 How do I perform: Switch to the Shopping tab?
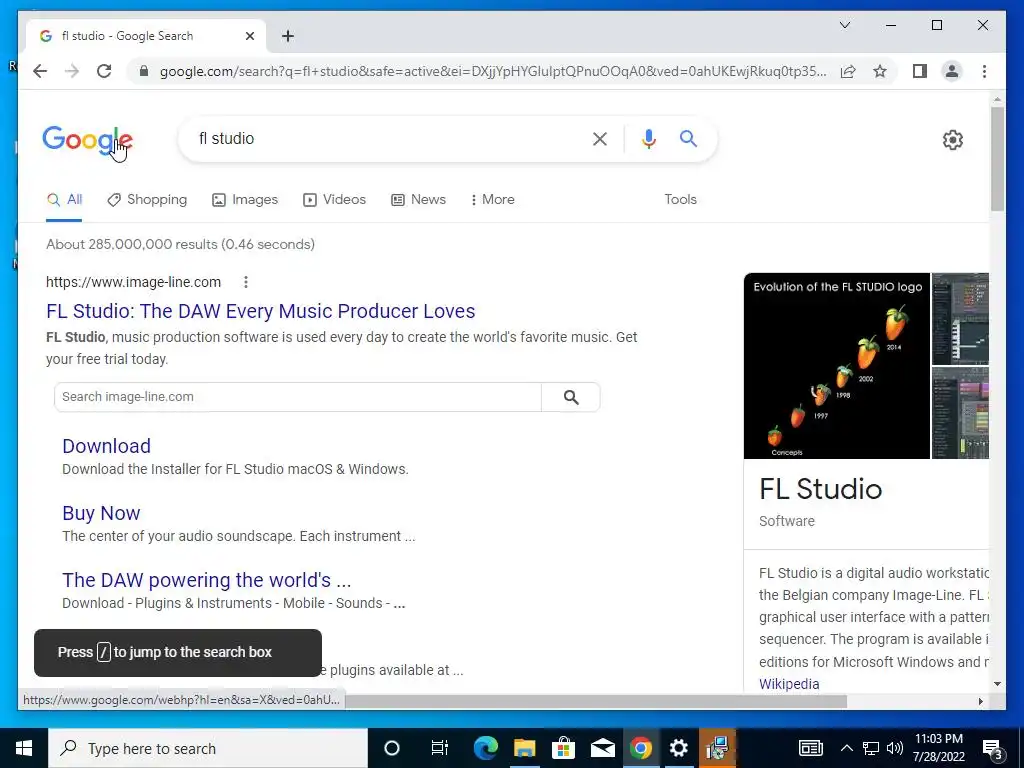[147, 199]
